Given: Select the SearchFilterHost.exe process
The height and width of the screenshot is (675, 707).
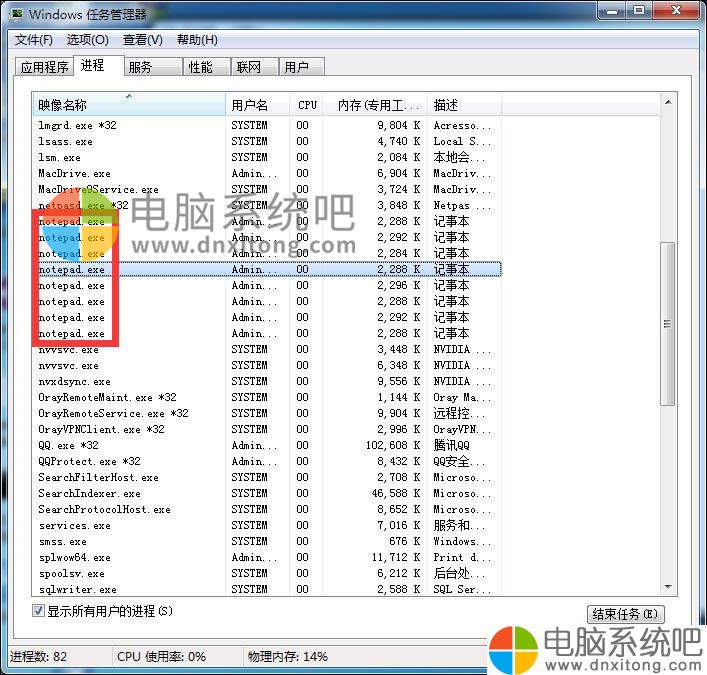Looking at the screenshot, I should [266, 478].
